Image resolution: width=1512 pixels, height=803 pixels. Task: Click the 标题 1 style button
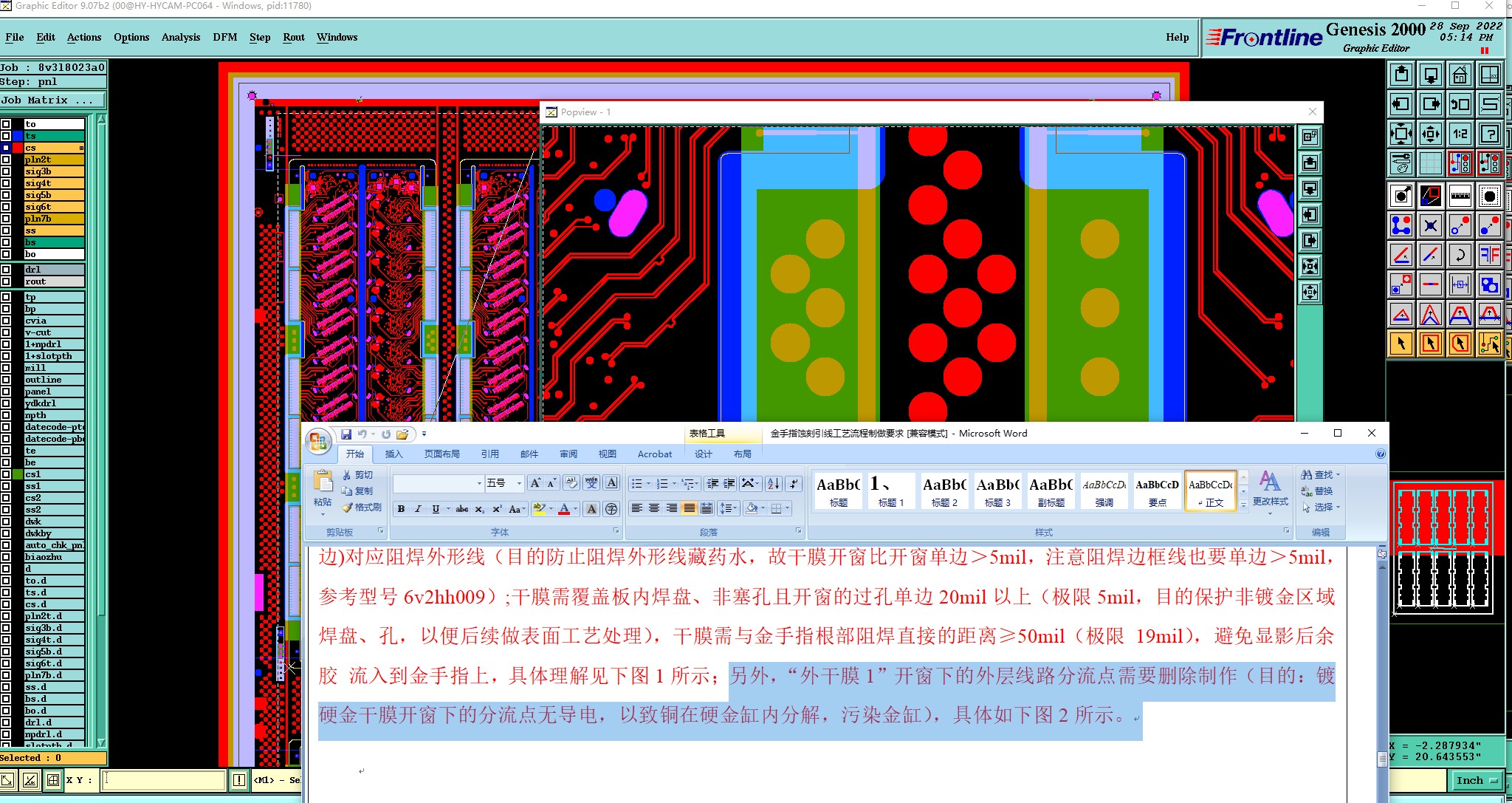click(891, 491)
